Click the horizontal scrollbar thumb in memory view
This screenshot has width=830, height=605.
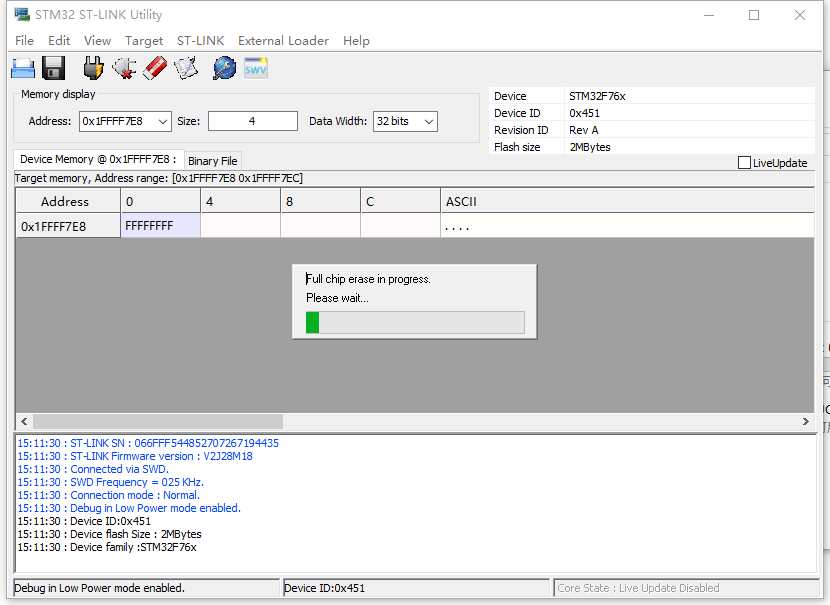click(x=158, y=421)
